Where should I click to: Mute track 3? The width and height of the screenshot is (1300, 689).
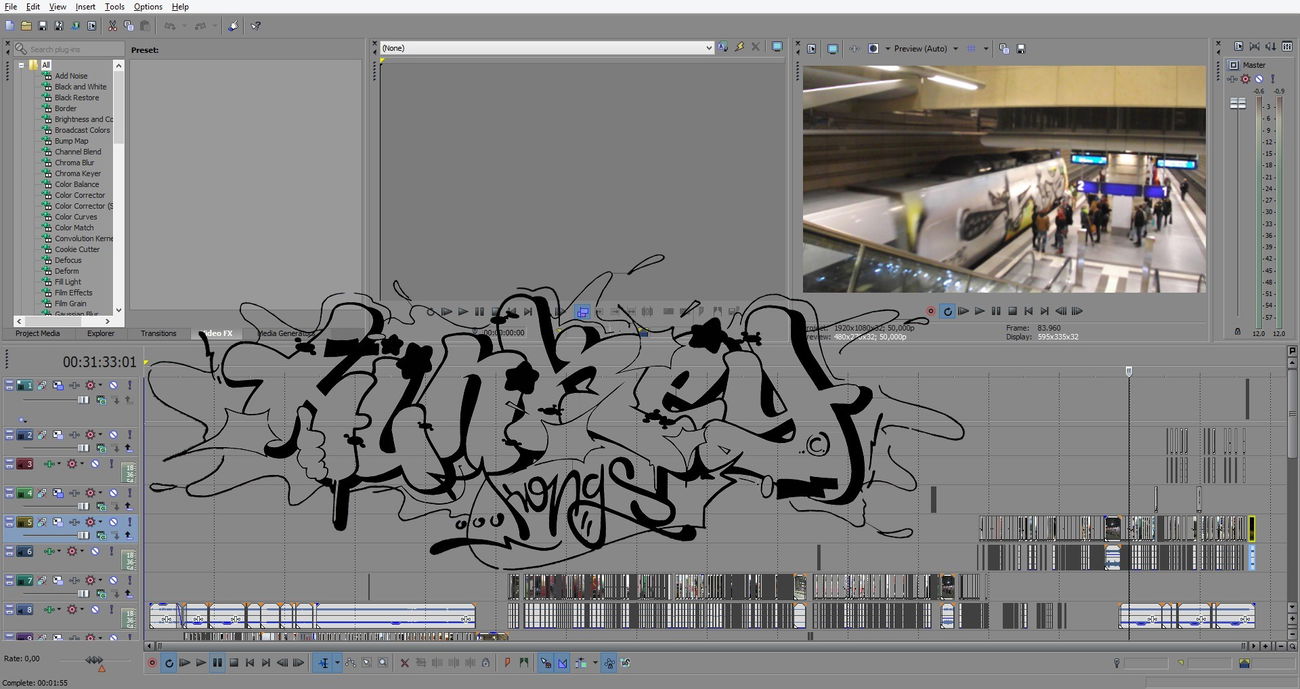94,463
